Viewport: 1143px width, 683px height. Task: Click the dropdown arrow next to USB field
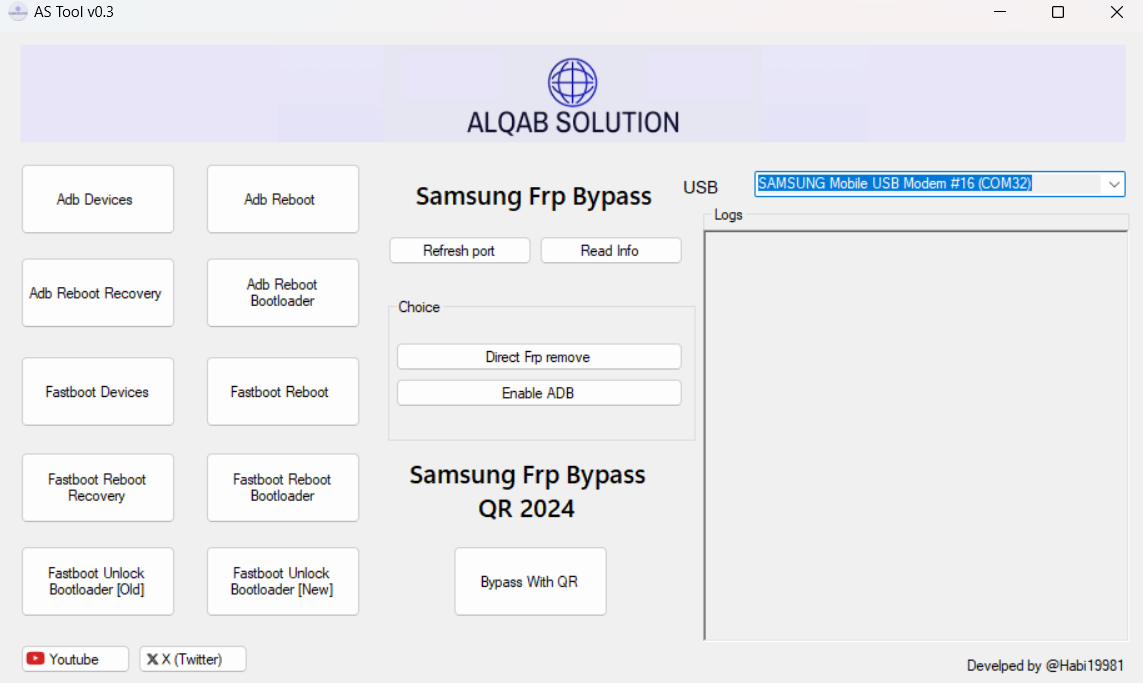coord(1114,184)
